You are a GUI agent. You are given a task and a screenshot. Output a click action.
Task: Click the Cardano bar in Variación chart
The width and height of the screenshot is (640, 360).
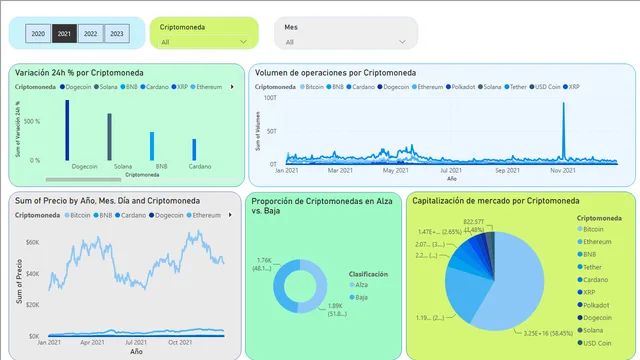(194, 149)
